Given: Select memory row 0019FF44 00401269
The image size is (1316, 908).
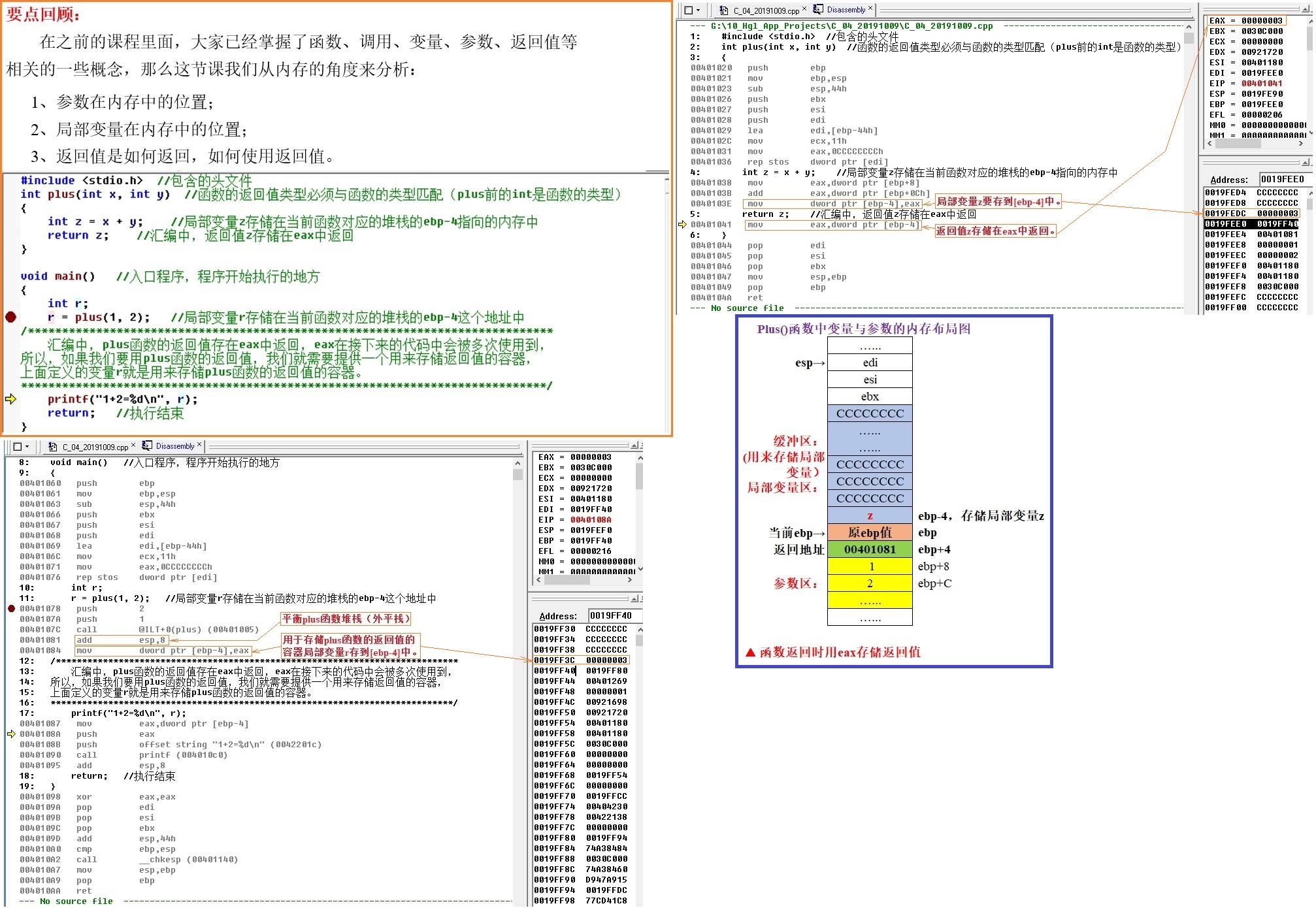Looking at the screenshot, I should (x=580, y=681).
